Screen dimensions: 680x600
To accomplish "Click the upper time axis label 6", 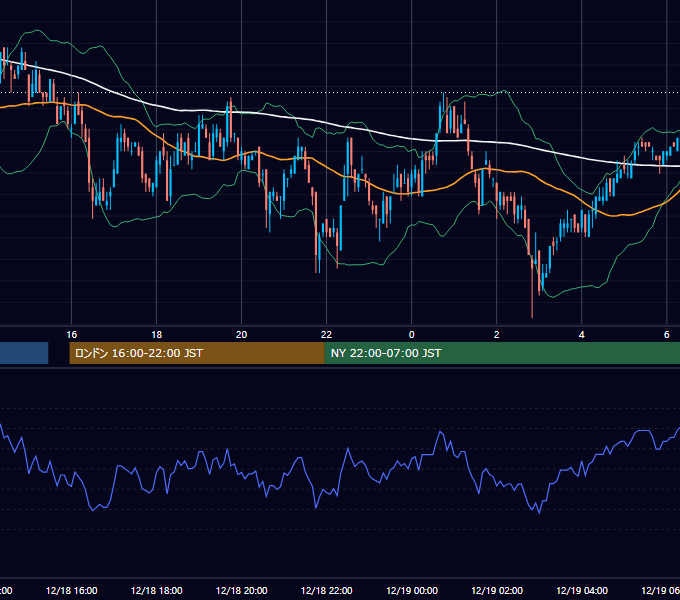I will tap(667, 335).
